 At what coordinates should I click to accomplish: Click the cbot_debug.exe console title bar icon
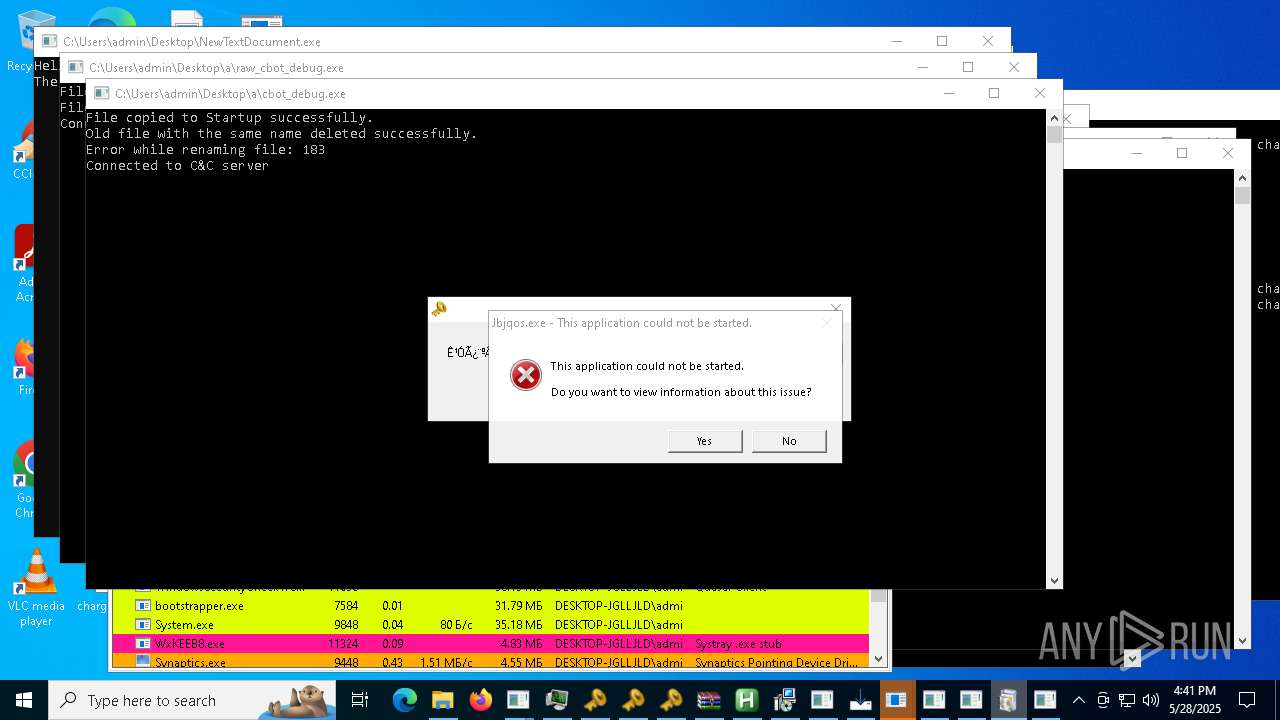(102, 93)
